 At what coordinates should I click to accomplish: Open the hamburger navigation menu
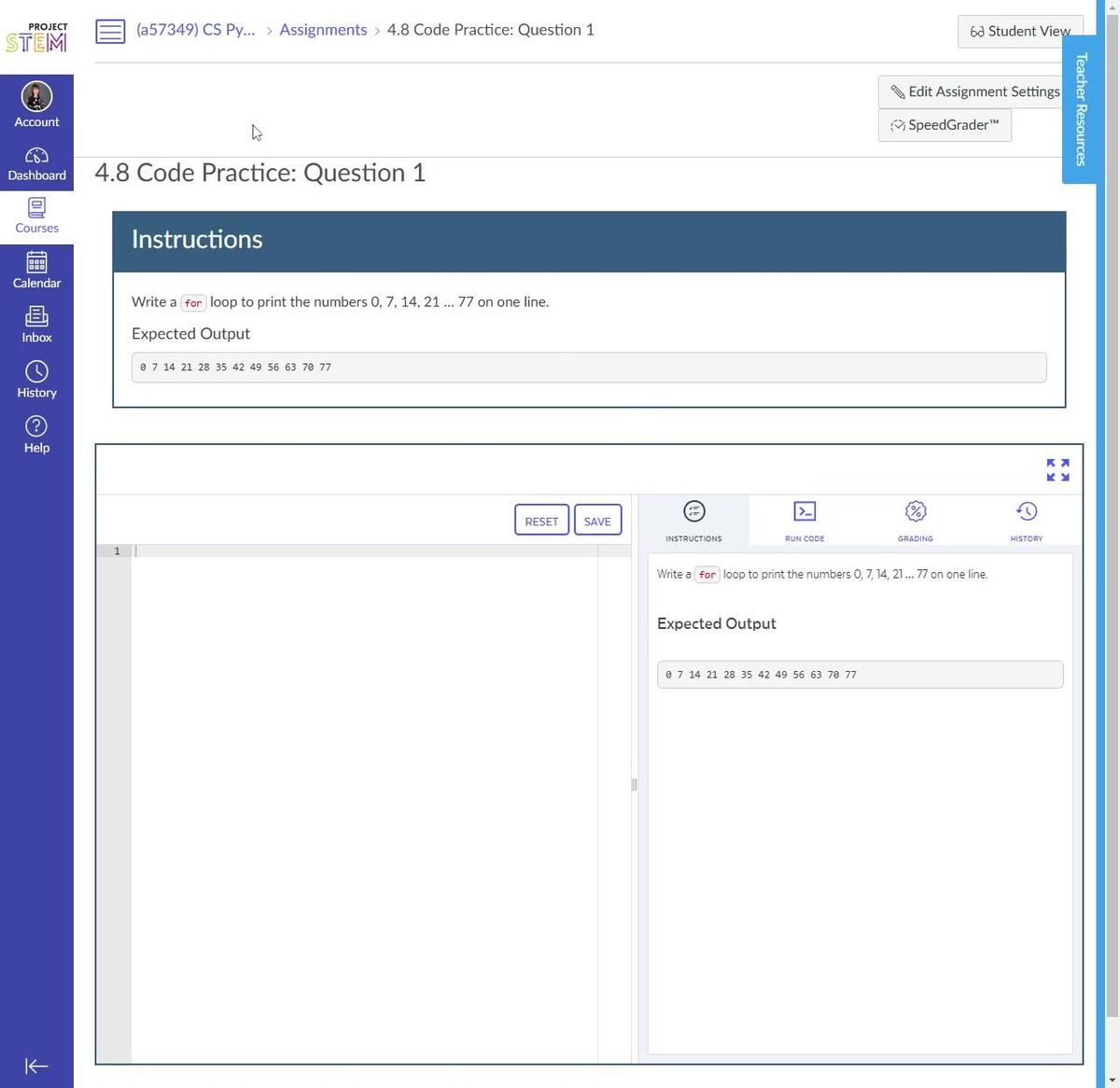pyautogui.click(x=110, y=31)
